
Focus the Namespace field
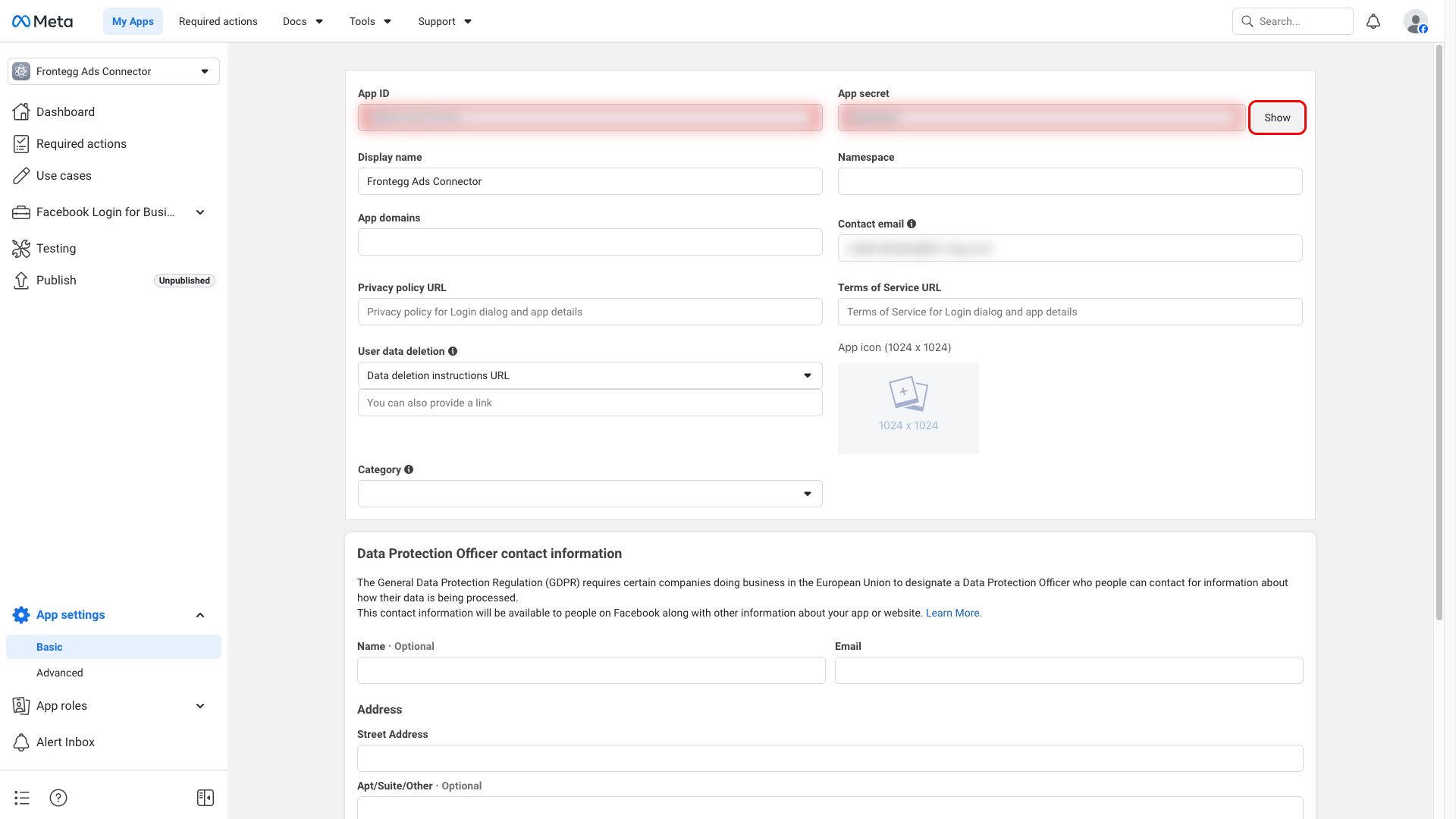point(1070,181)
